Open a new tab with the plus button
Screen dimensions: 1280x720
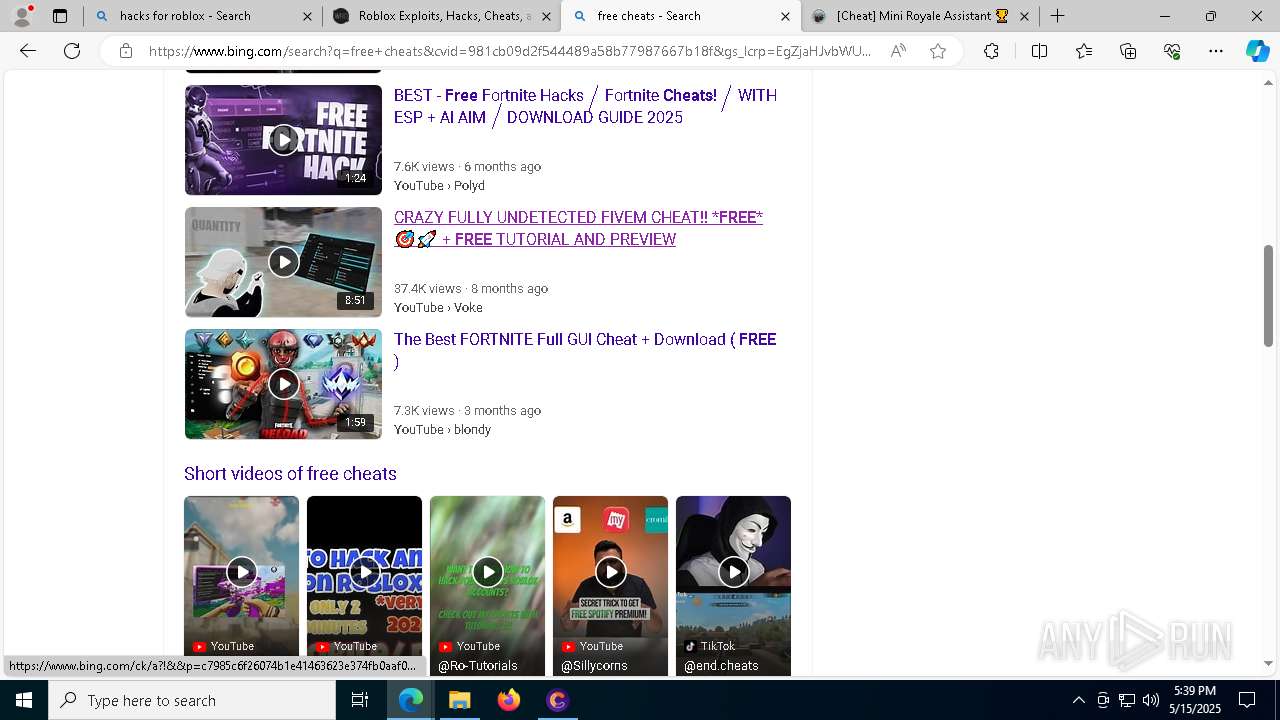coord(1057,16)
